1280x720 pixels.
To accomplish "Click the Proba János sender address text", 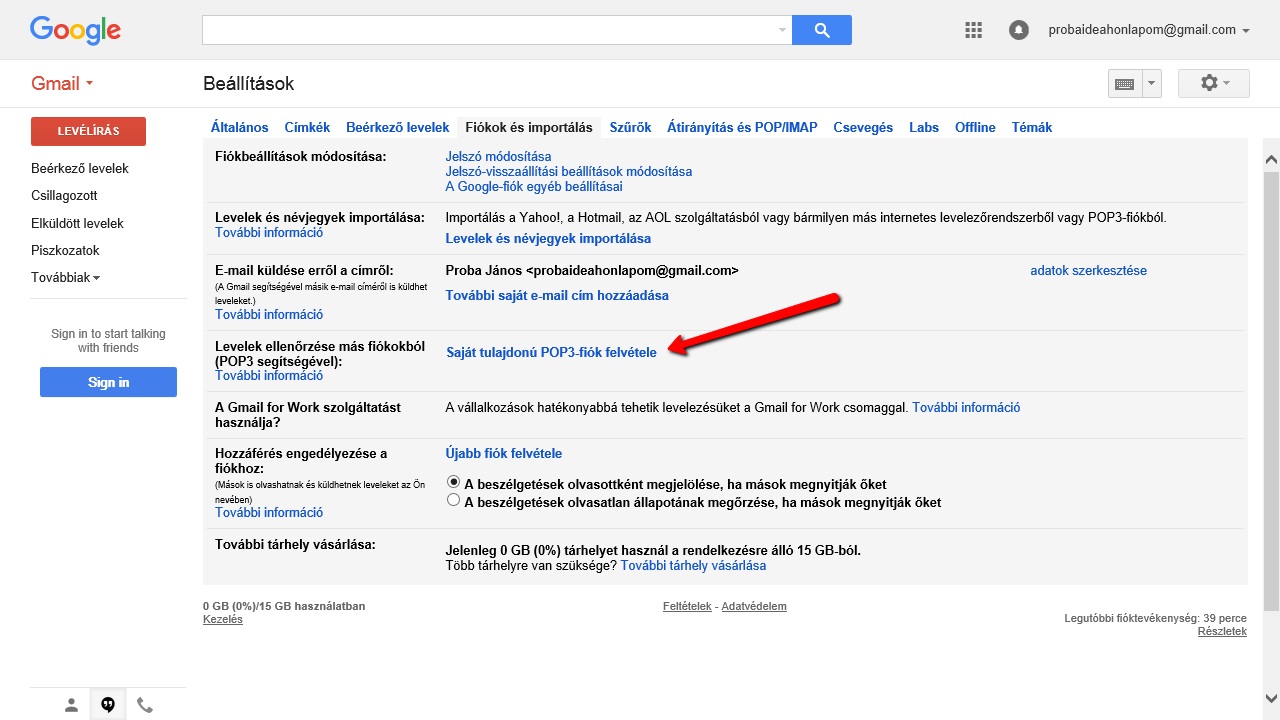I will (592, 270).
